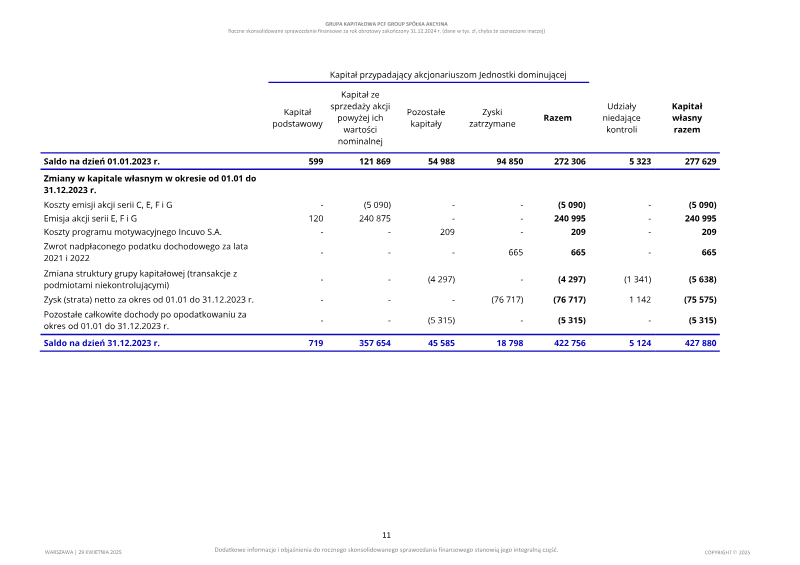Click the 'Saldo na dzień 01.01.2023 r.' row label
This screenshot has width=800, height=565.
click(102, 161)
